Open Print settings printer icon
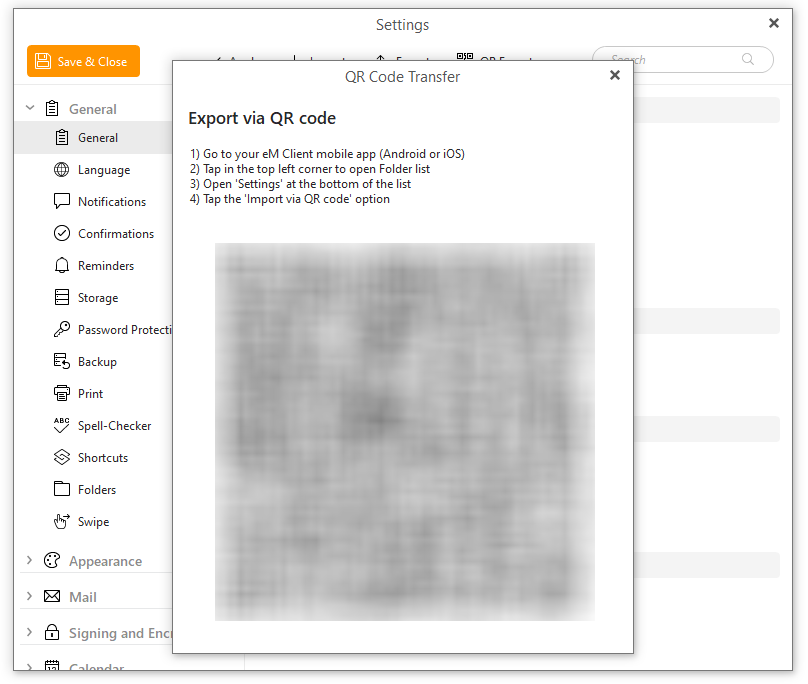The height and width of the screenshot is (684, 808). 62,393
